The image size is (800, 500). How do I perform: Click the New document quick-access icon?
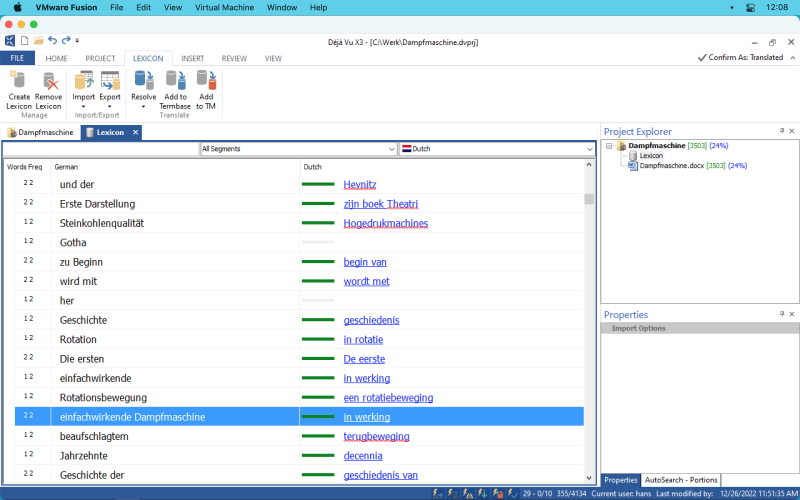[x=24, y=40]
